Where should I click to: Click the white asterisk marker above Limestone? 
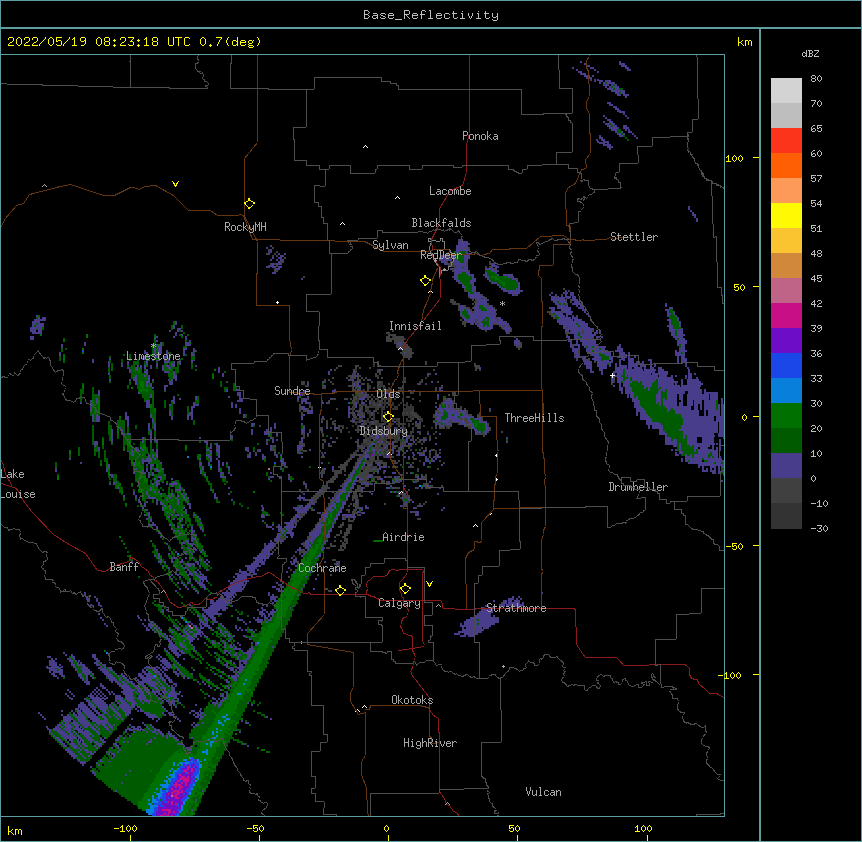pyautogui.click(x=154, y=346)
